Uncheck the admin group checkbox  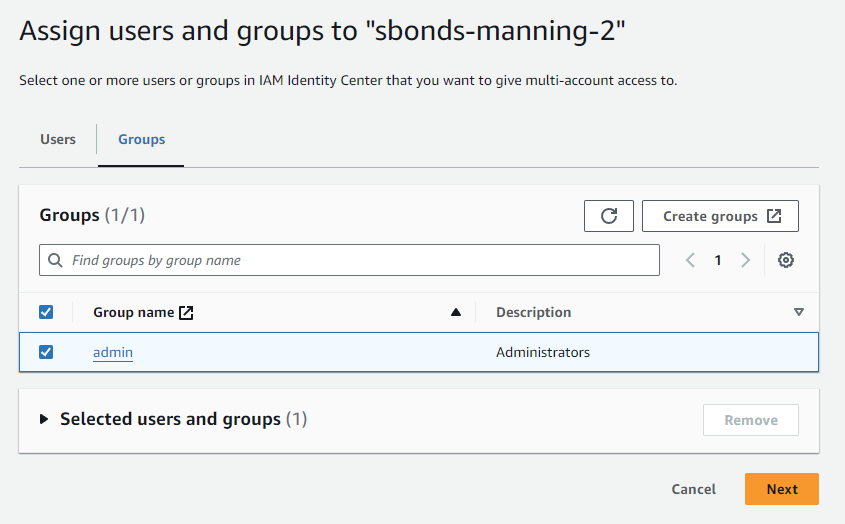coord(46,352)
